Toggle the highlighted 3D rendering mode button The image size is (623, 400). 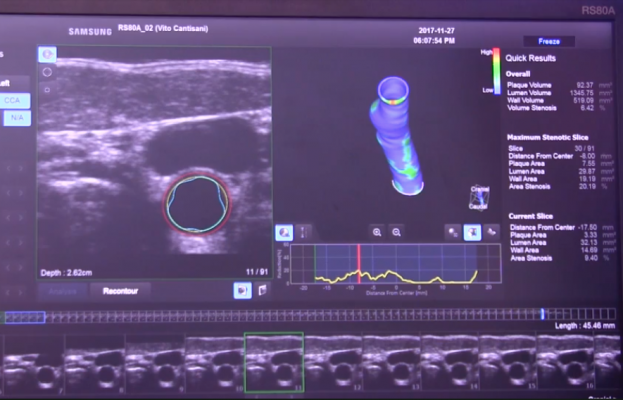(x=473, y=232)
